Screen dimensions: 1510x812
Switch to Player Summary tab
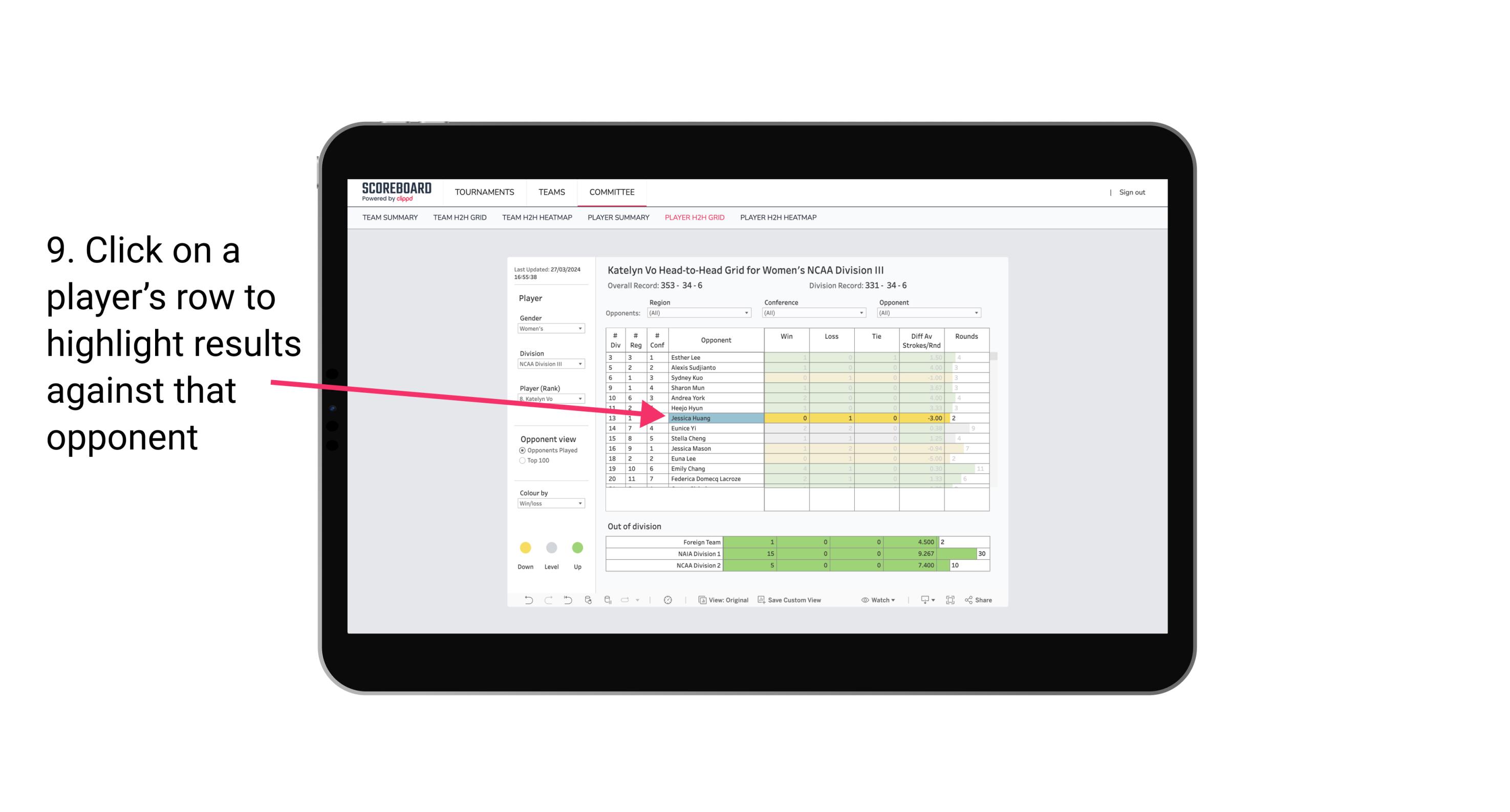618,220
